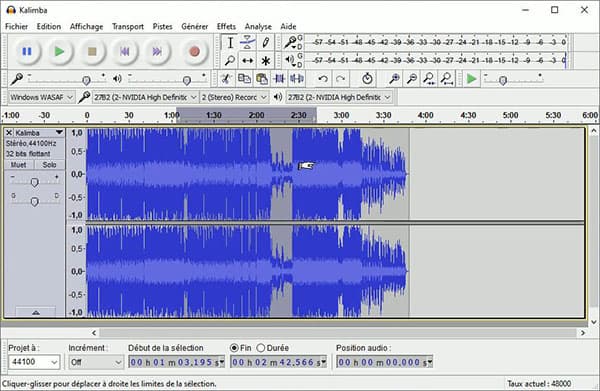
Task: Open the Position audio time format arrow
Action: tap(429, 362)
